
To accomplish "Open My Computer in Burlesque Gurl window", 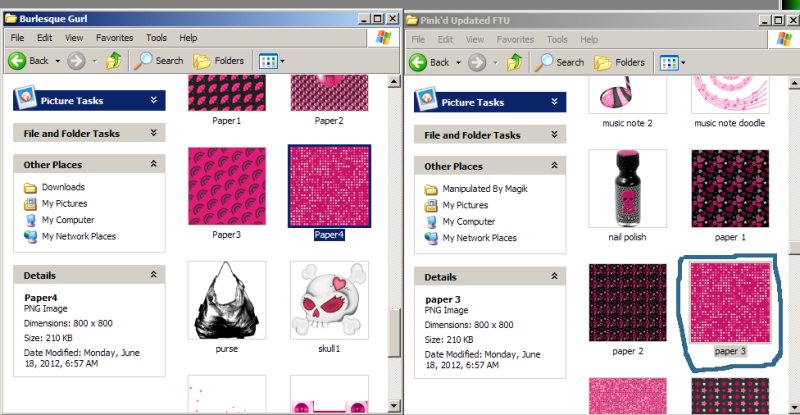I will pos(68,220).
